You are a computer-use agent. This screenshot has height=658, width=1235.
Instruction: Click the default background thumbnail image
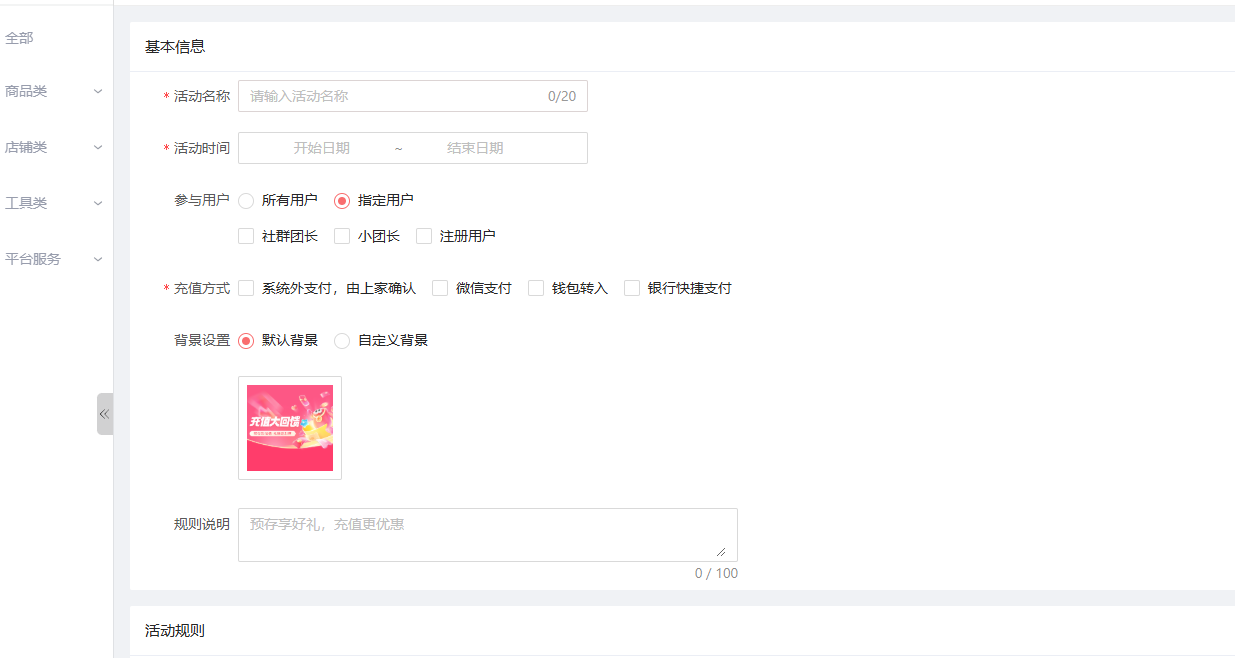pyautogui.click(x=290, y=428)
